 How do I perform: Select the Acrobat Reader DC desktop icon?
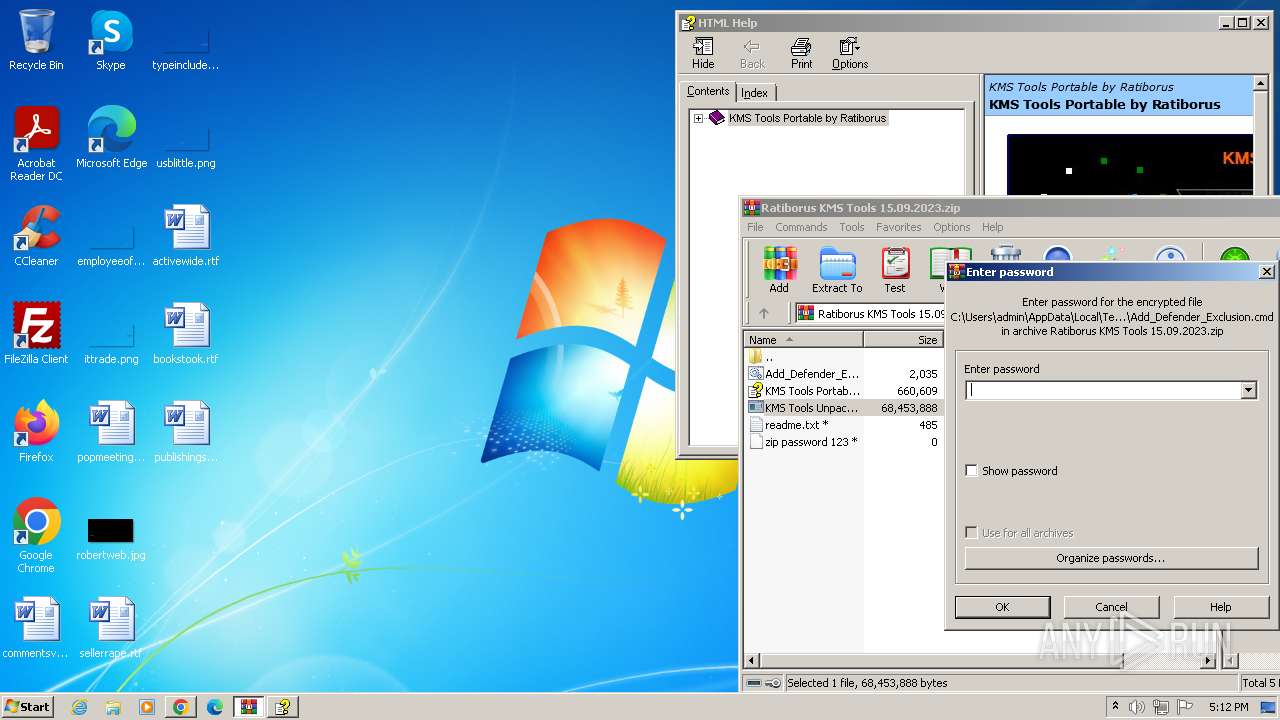(36, 145)
